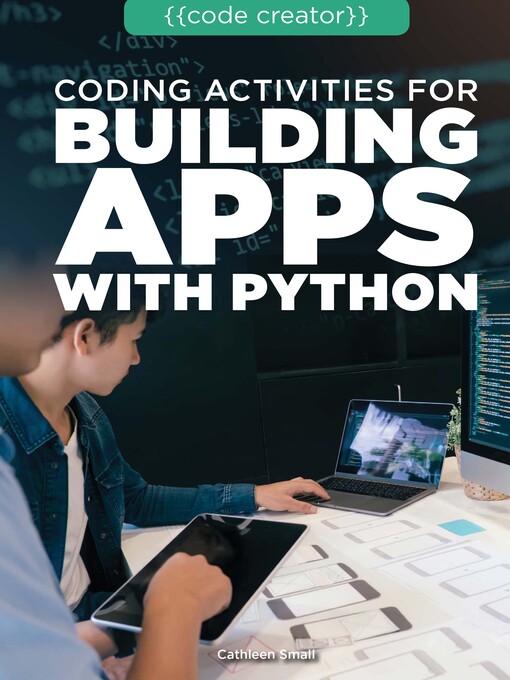Click the author name 'Cathleen Small'
This screenshot has width=510, height=680.
click(266, 654)
